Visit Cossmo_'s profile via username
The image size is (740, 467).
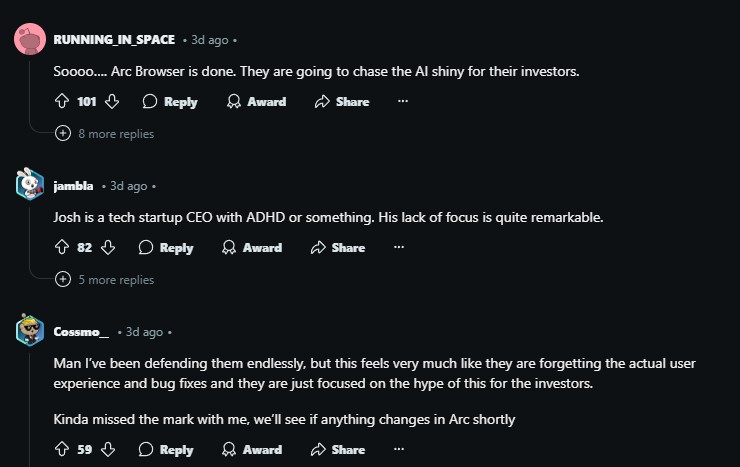[x=81, y=332]
